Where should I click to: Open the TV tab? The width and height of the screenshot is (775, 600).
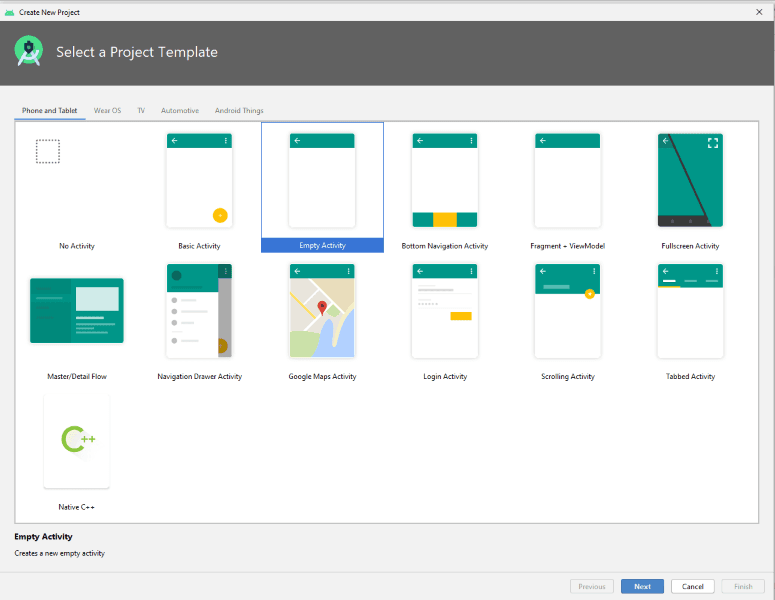(141, 111)
